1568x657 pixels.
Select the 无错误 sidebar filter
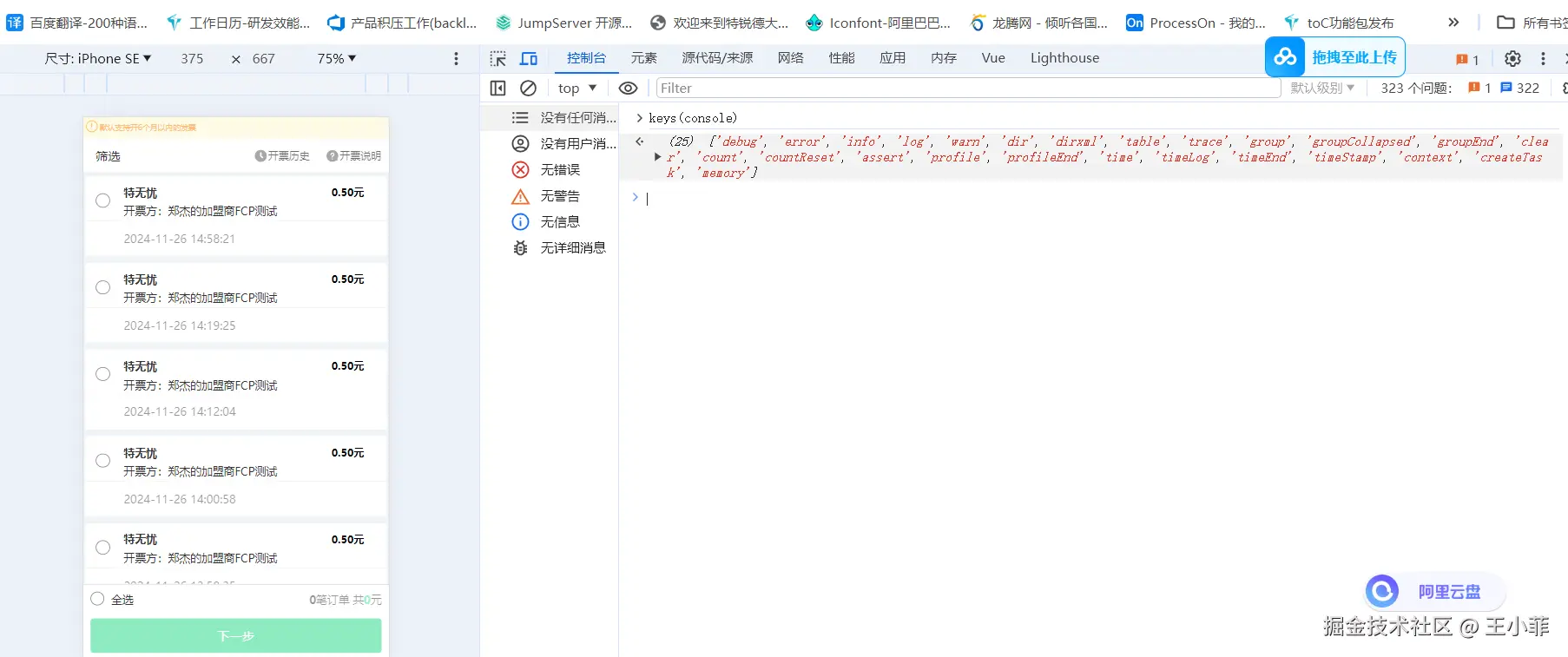pos(559,170)
